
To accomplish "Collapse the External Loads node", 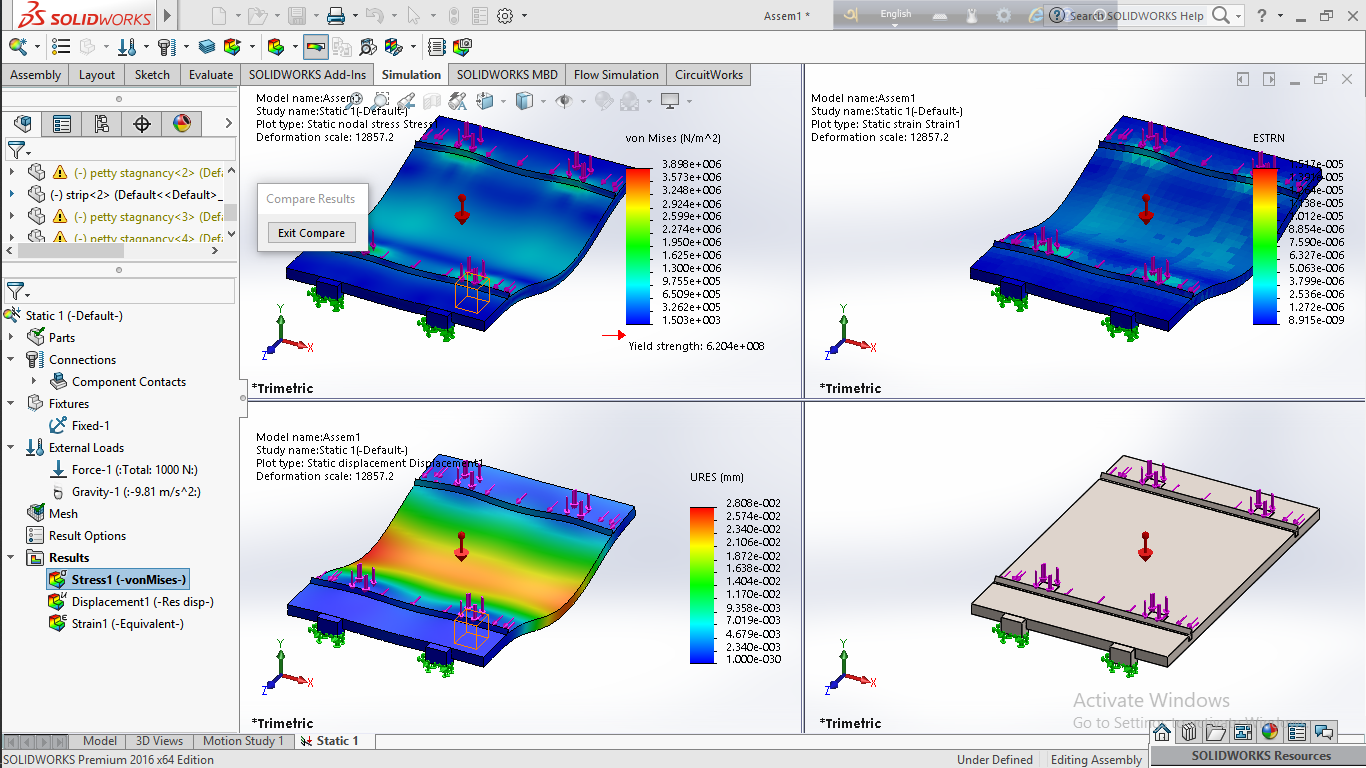I will point(12,448).
